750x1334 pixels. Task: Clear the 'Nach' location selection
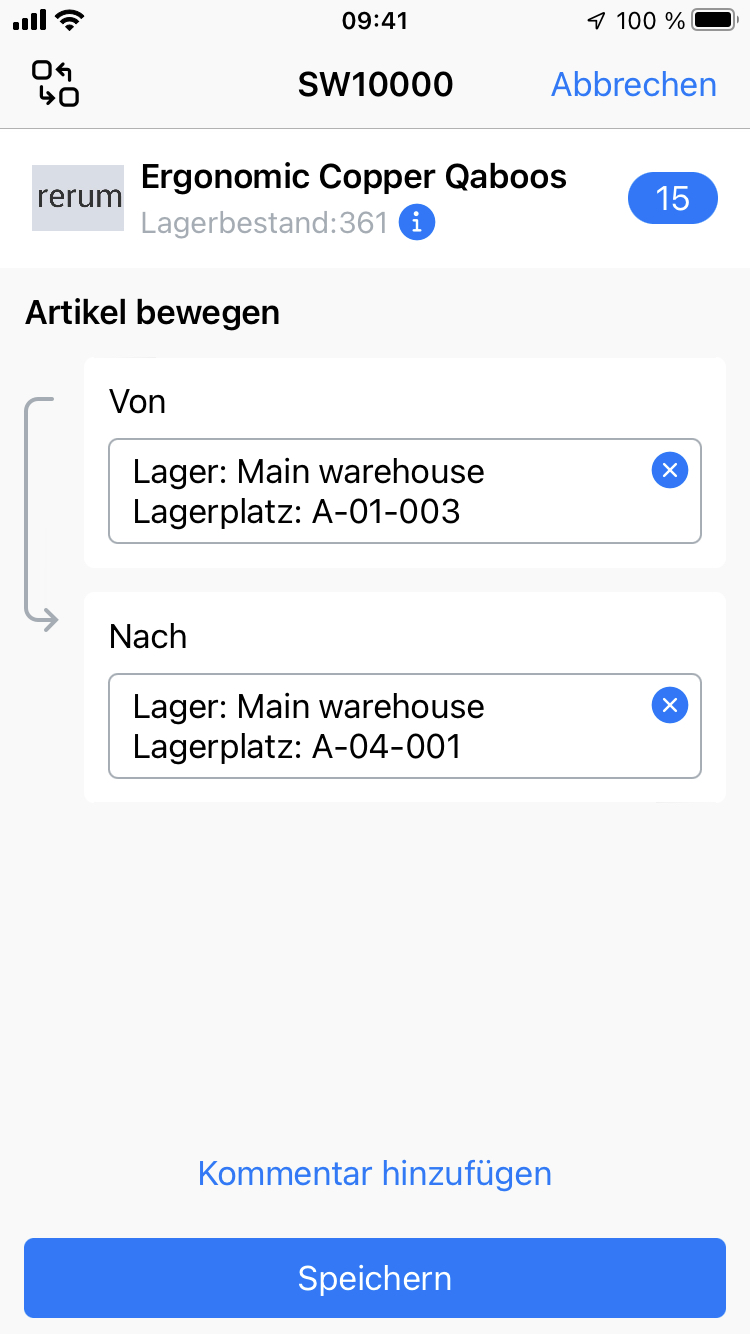(x=669, y=705)
